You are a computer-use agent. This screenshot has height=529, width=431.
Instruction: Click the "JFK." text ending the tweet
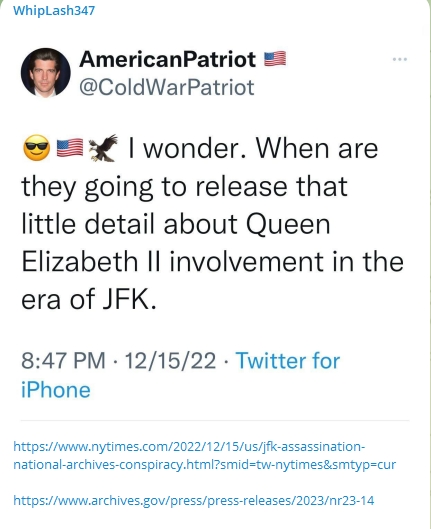pyautogui.click(x=130, y=299)
